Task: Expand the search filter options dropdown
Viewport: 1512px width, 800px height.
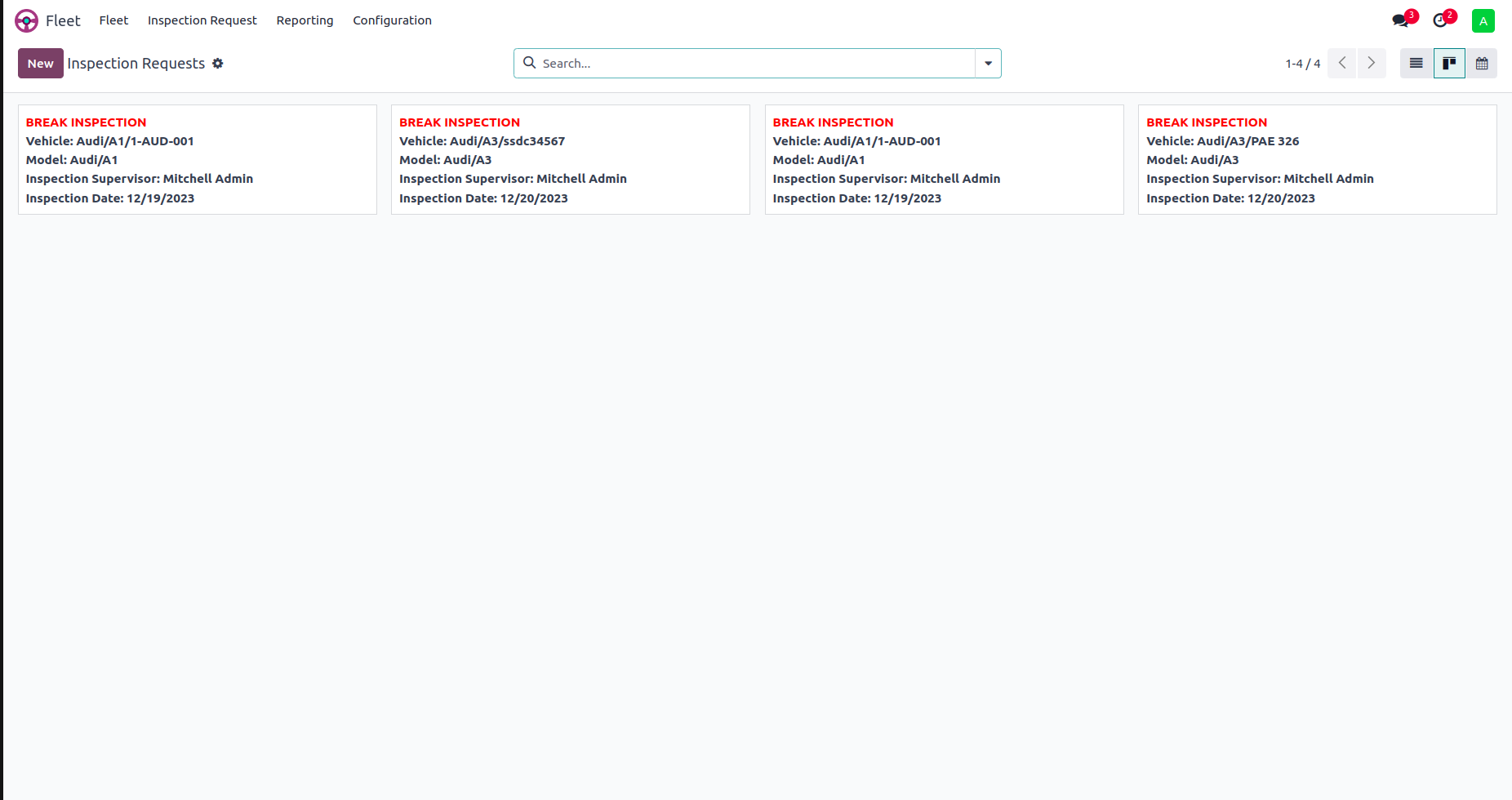Action: (x=988, y=64)
